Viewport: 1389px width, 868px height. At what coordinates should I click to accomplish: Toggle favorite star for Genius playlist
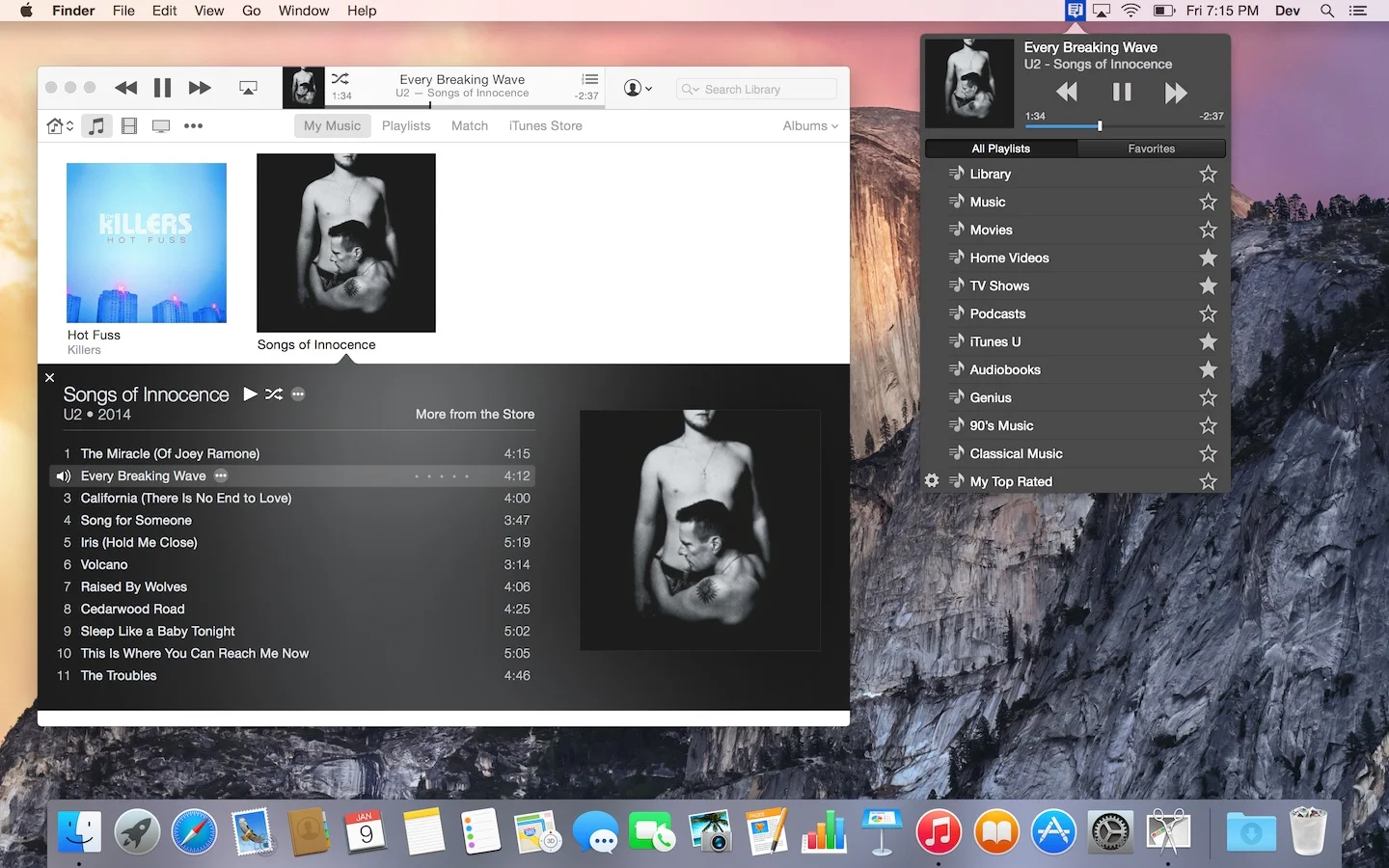[x=1208, y=397]
